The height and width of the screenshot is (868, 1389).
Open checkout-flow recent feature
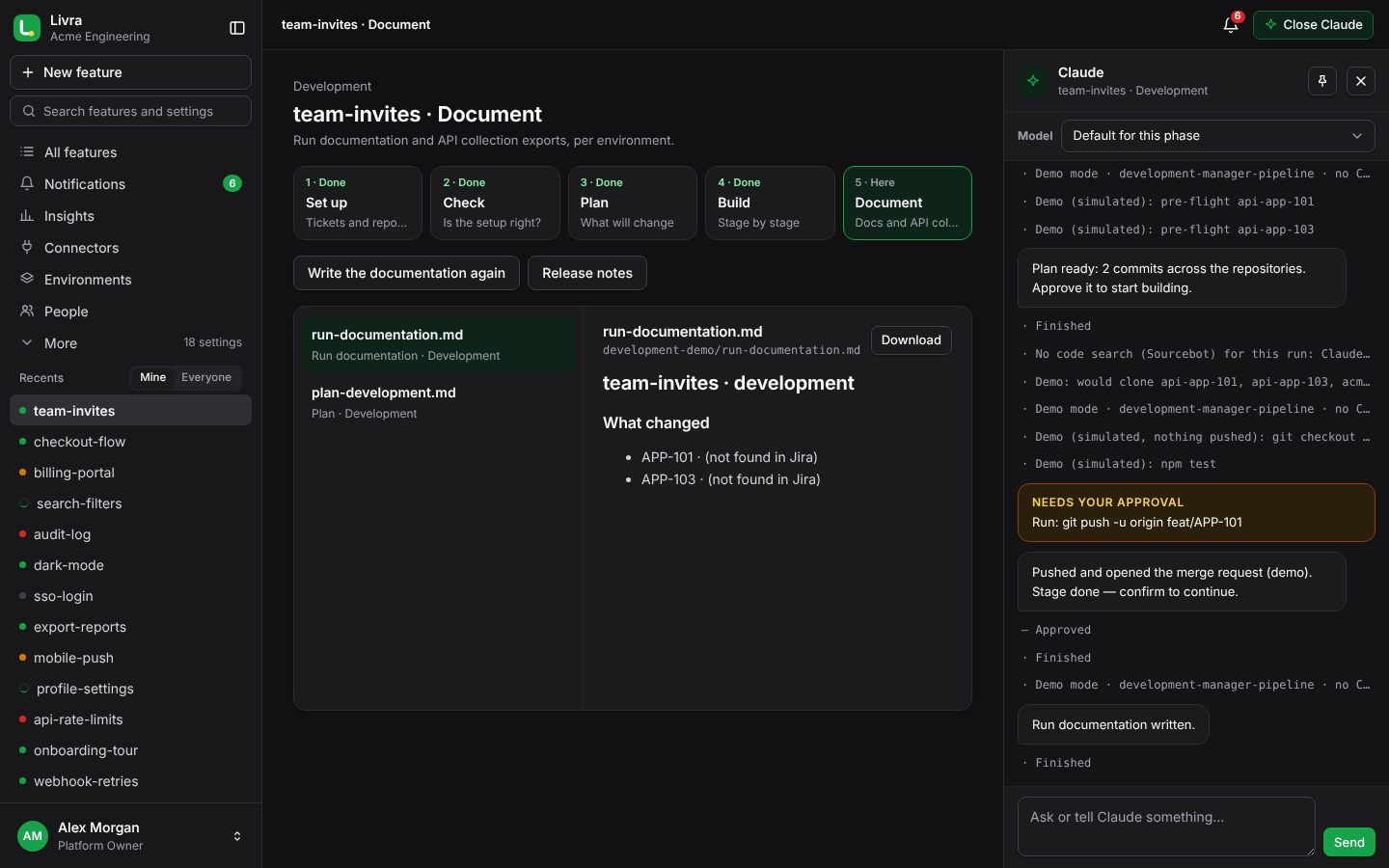[130, 442]
